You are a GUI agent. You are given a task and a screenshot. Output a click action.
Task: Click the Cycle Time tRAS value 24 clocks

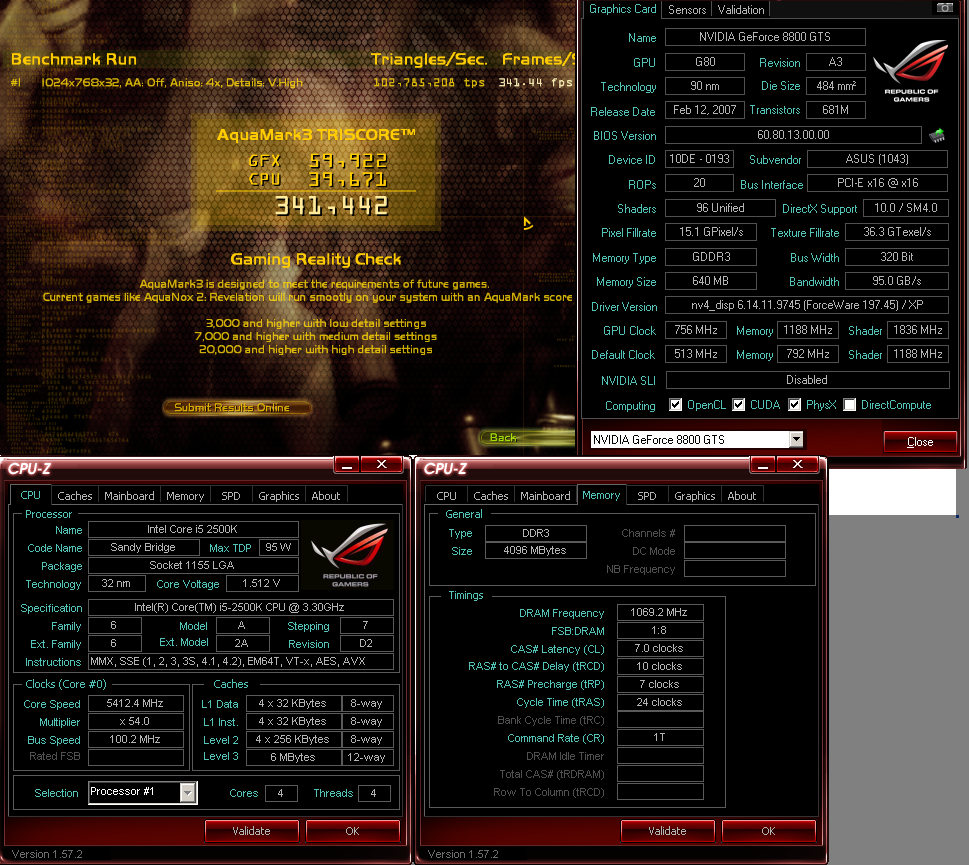click(x=659, y=702)
